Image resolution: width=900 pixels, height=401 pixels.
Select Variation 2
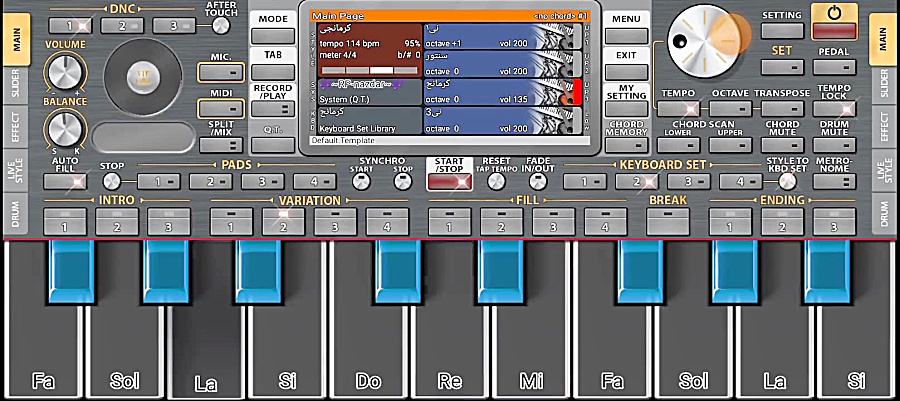(283, 221)
